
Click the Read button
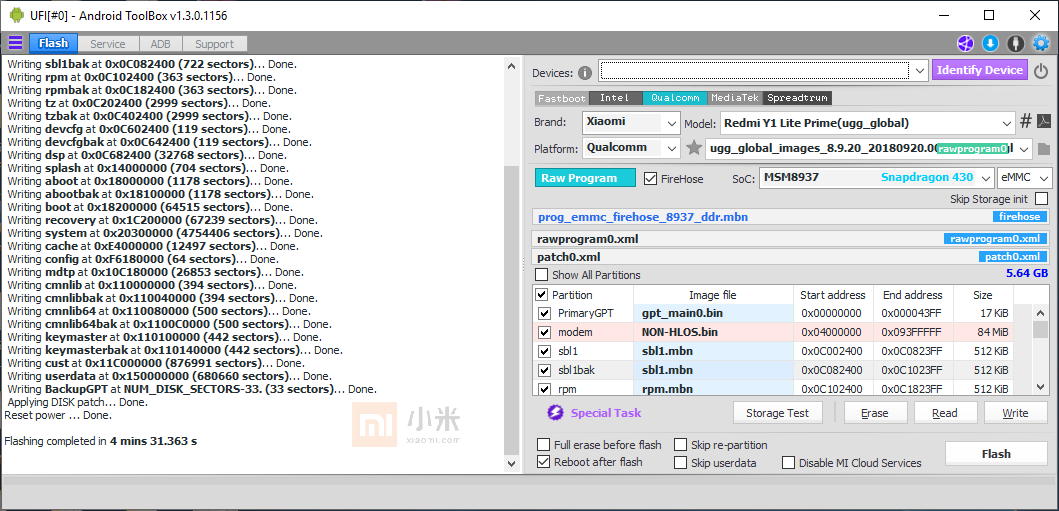(946, 413)
